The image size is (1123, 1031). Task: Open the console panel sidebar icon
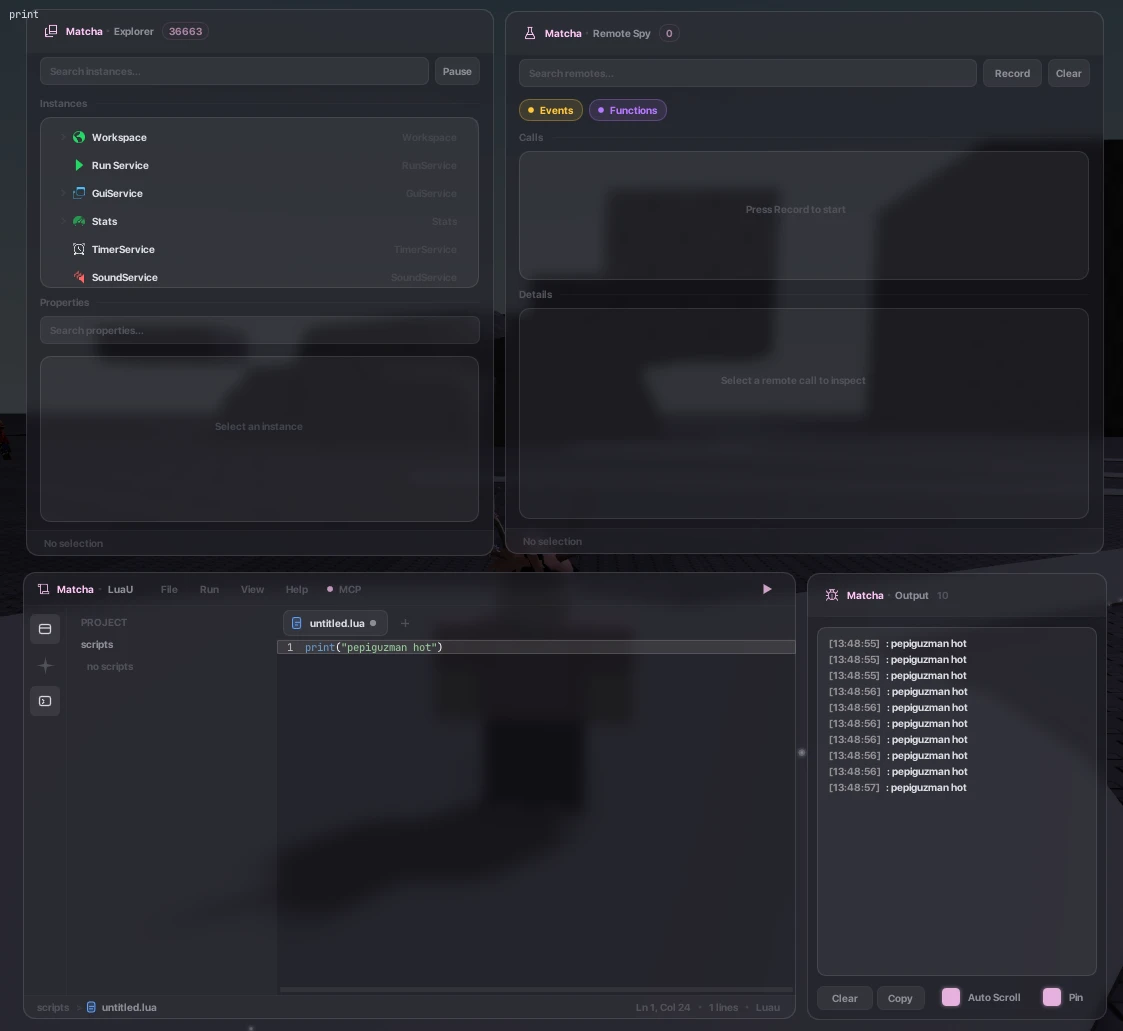(x=45, y=701)
